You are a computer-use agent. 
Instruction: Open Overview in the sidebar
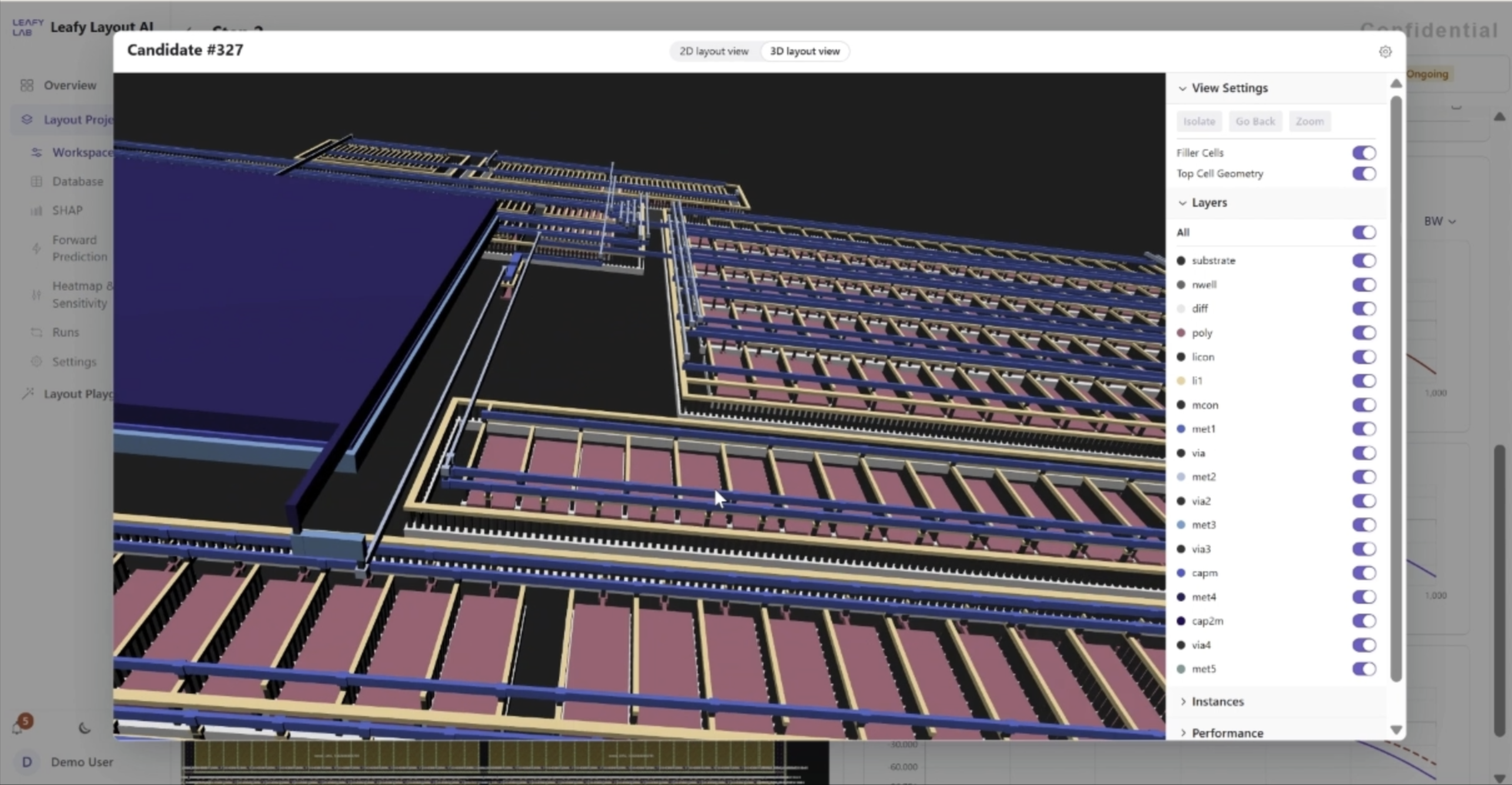[x=70, y=85]
